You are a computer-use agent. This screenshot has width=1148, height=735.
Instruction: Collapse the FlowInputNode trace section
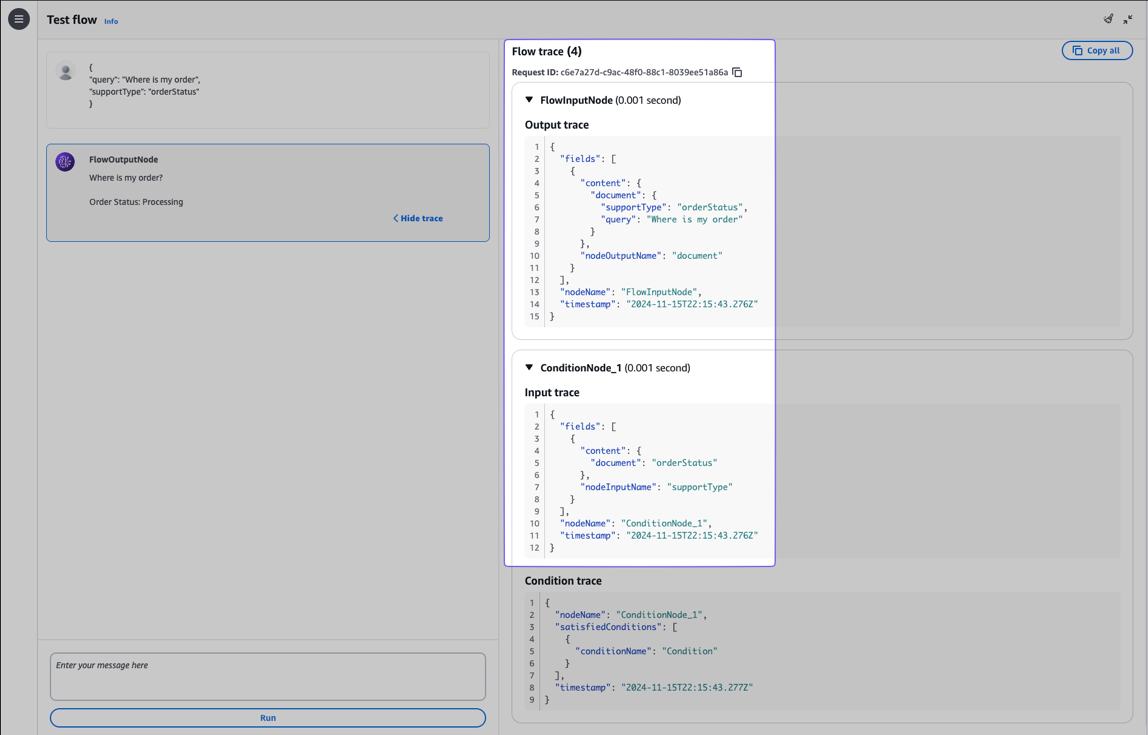tap(530, 100)
